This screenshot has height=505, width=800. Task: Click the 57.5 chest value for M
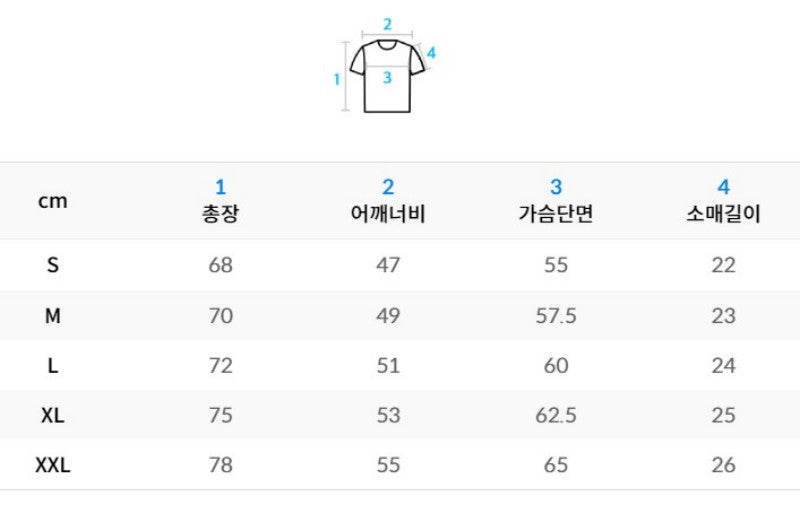pos(556,316)
